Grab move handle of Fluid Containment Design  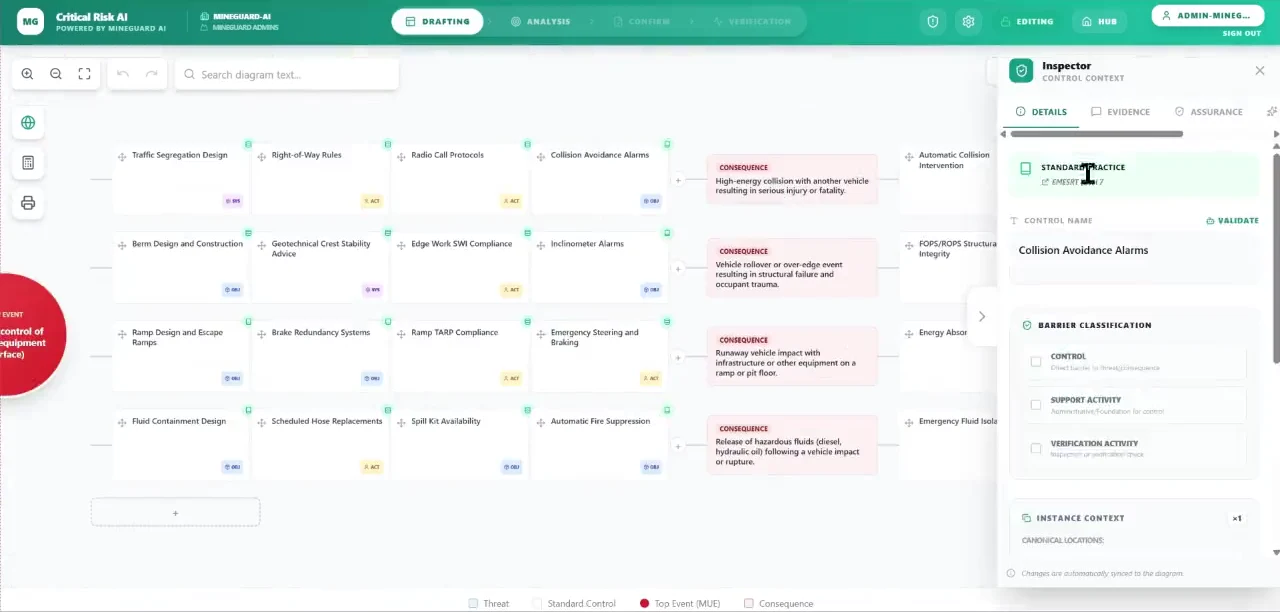tap(122, 422)
